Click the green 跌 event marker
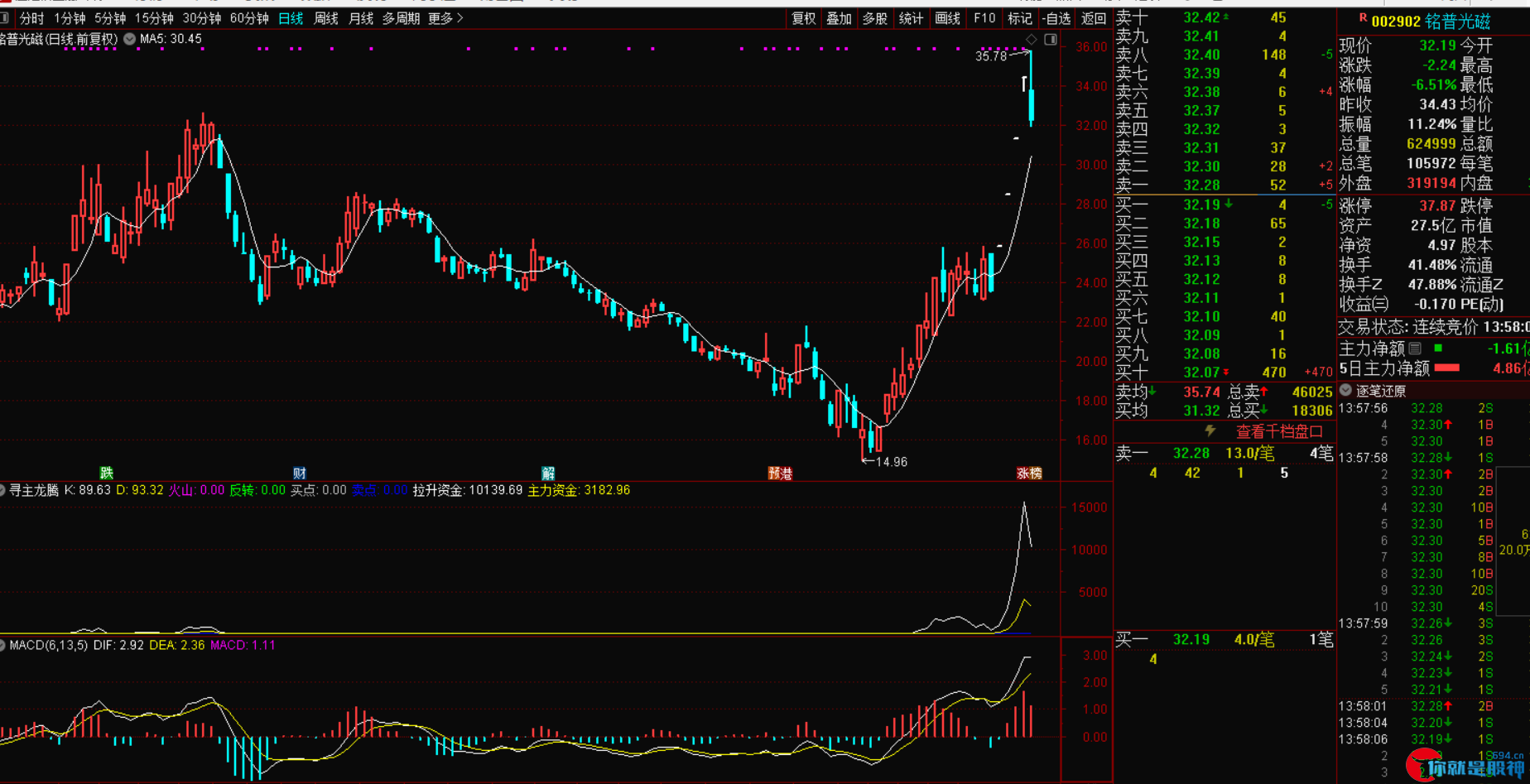1530x784 pixels. [x=106, y=473]
